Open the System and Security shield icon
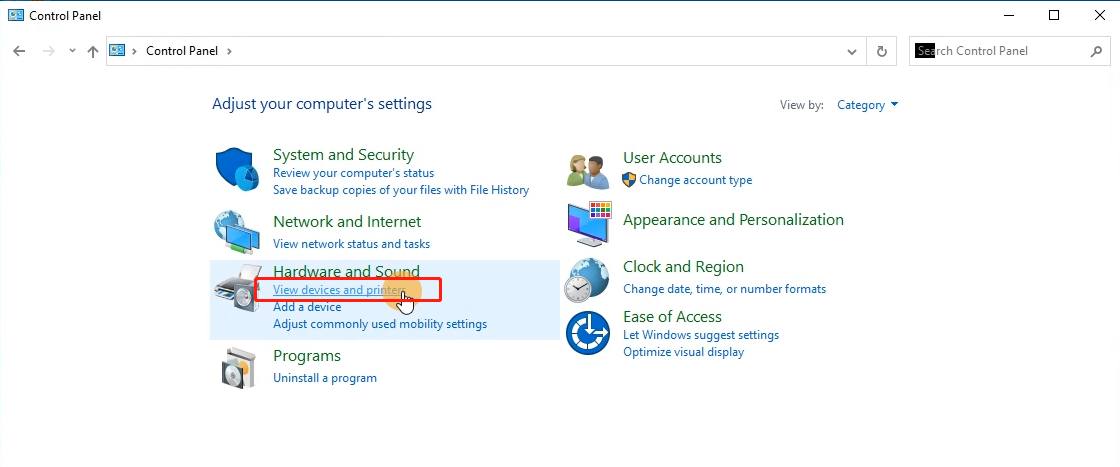This screenshot has height=467, width=1120. coord(236,170)
